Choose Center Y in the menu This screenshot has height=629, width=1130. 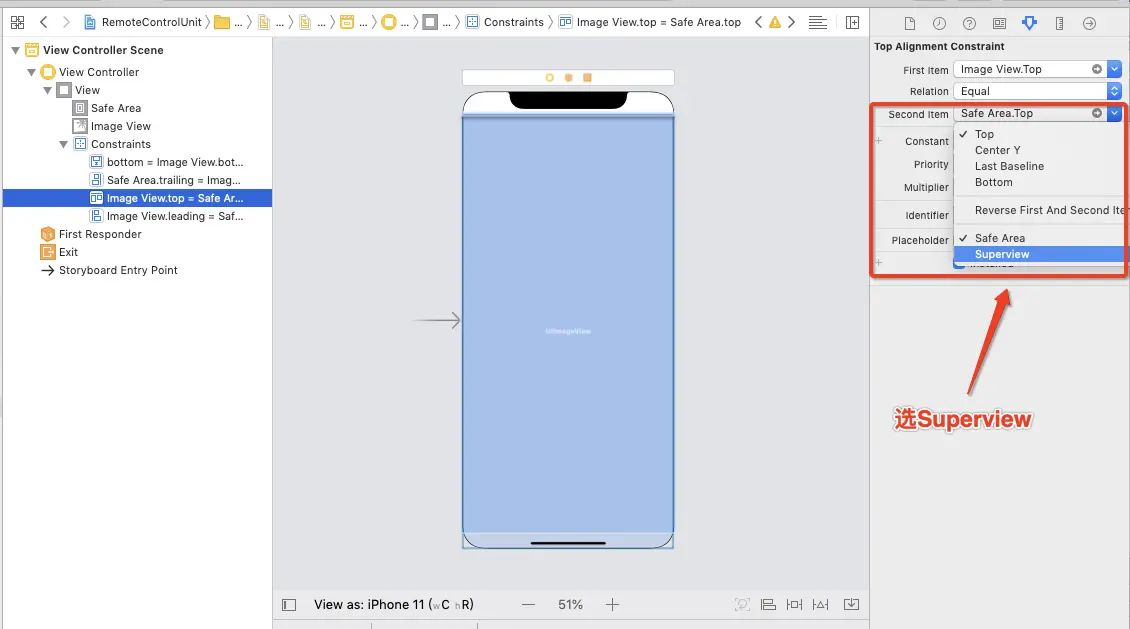(997, 150)
